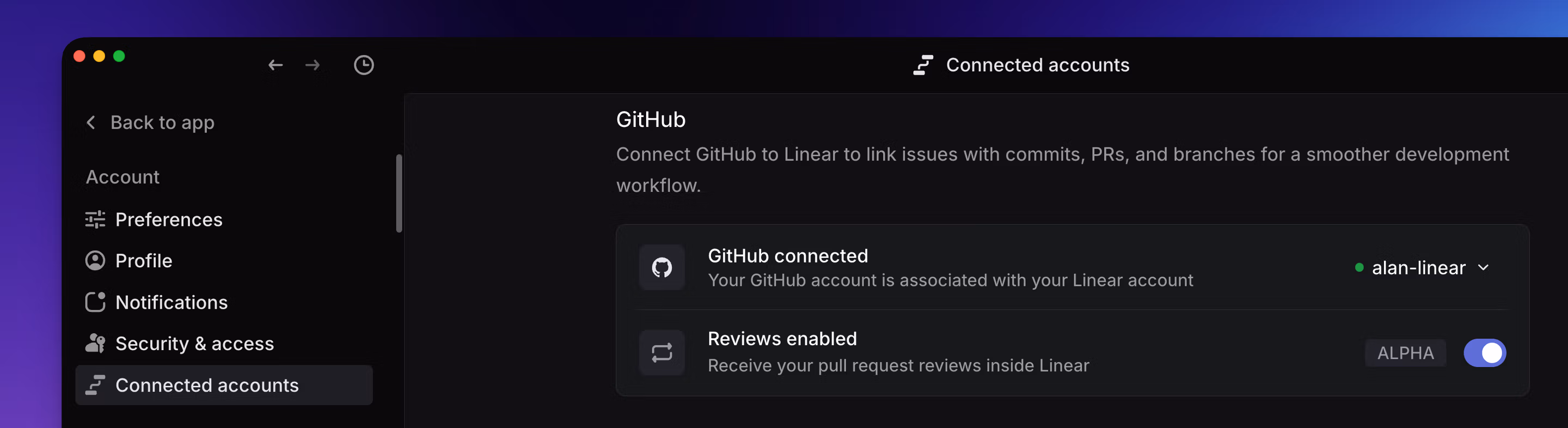Click Back to app link

162,123
